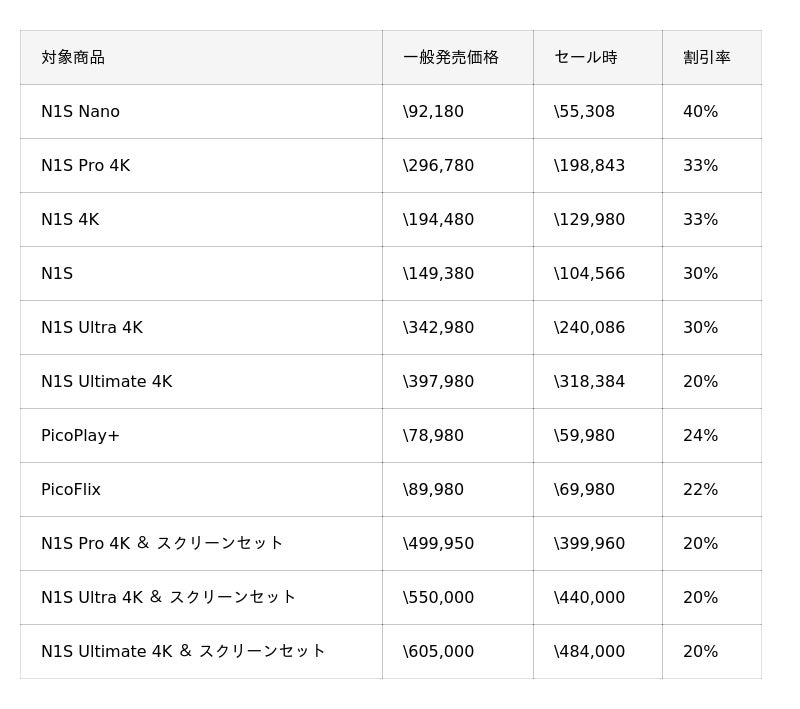Select N1S Ultimate 4K & スクリーンセット name
Image resolution: width=800 pixels, height=709 pixels.
coord(183,652)
